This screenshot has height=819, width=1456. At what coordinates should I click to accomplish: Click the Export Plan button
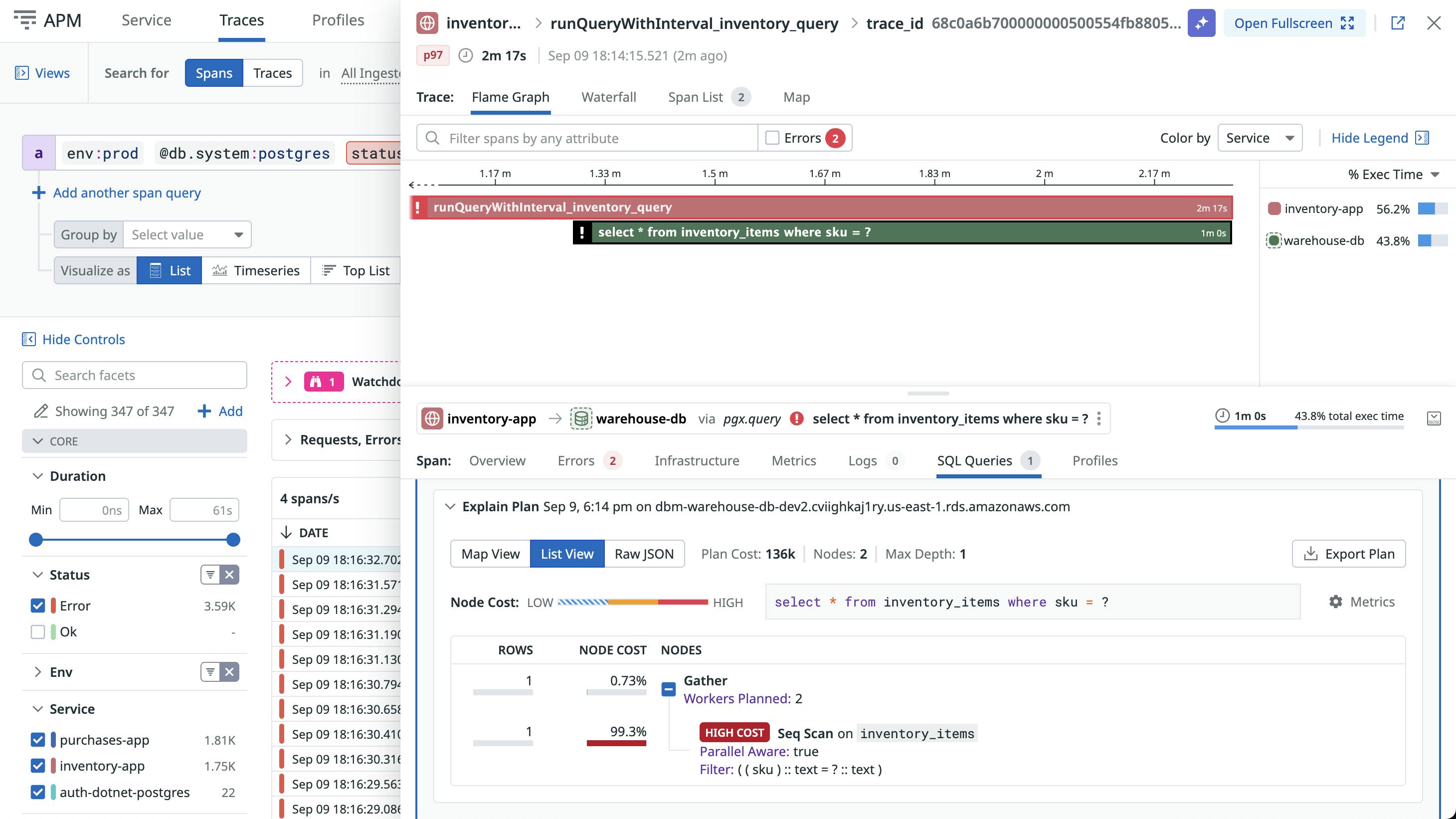[1349, 554]
